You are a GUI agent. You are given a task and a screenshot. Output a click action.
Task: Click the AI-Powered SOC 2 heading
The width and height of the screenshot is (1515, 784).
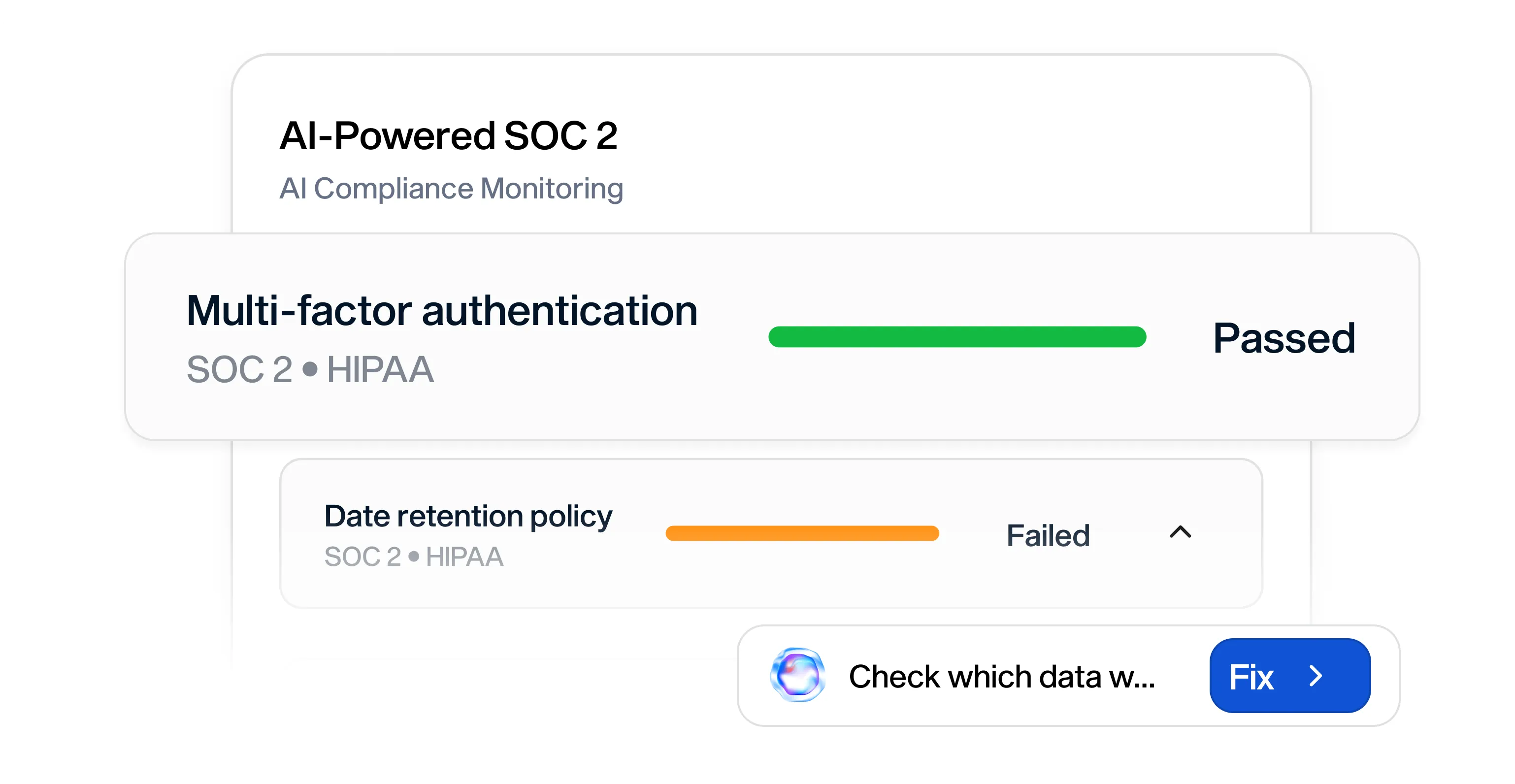pyautogui.click(x=448, y=135)
